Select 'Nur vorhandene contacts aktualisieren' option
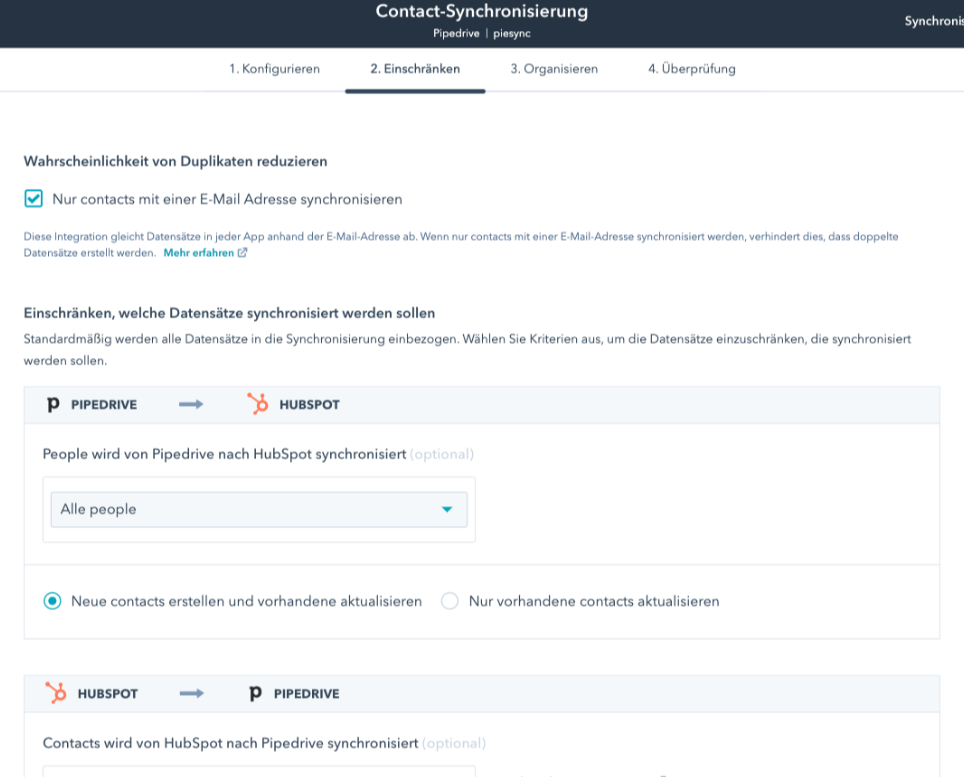 (449, 601)
